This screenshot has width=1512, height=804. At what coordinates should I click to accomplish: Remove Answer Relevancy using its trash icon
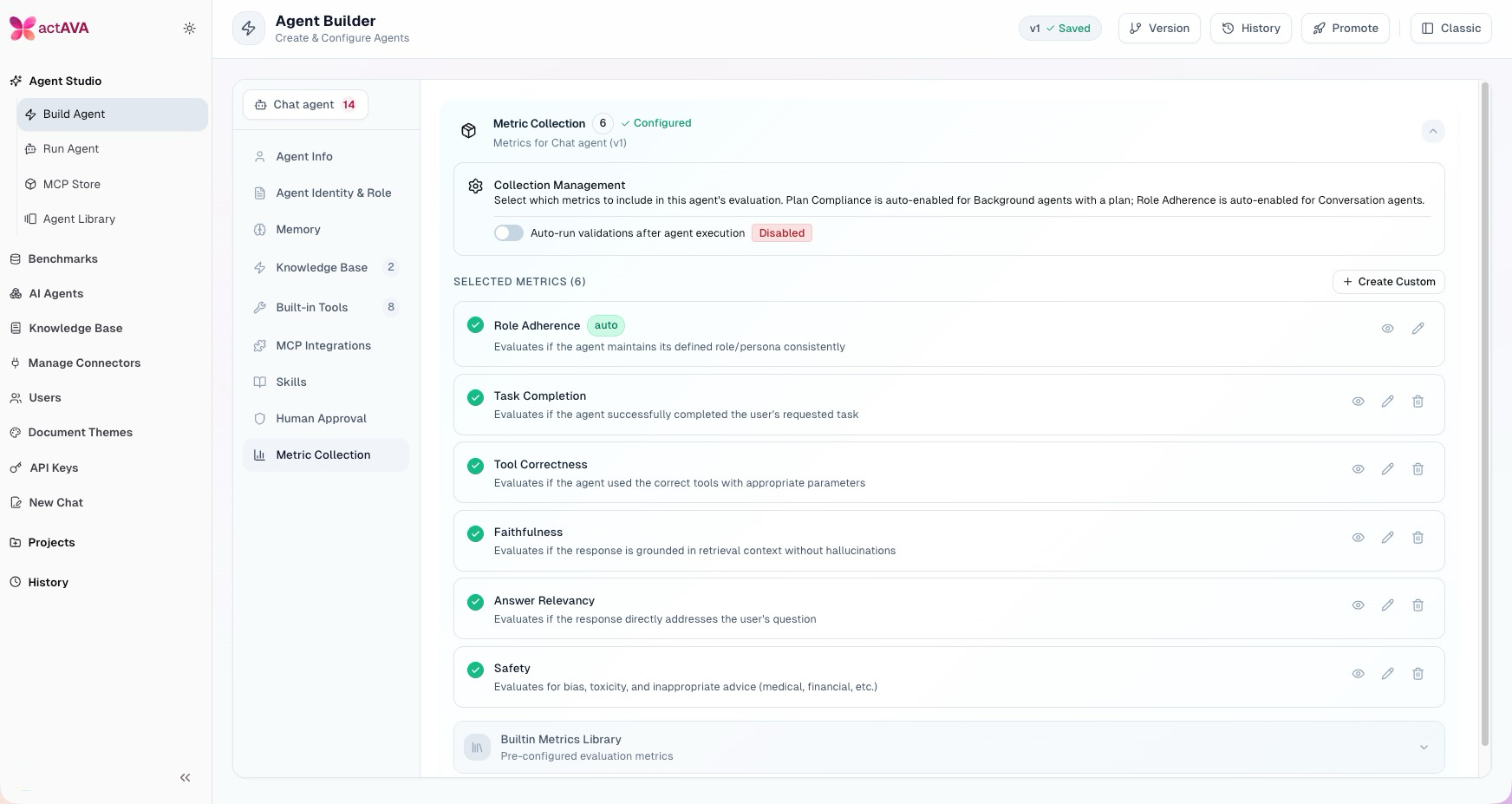pos(1417,605)
